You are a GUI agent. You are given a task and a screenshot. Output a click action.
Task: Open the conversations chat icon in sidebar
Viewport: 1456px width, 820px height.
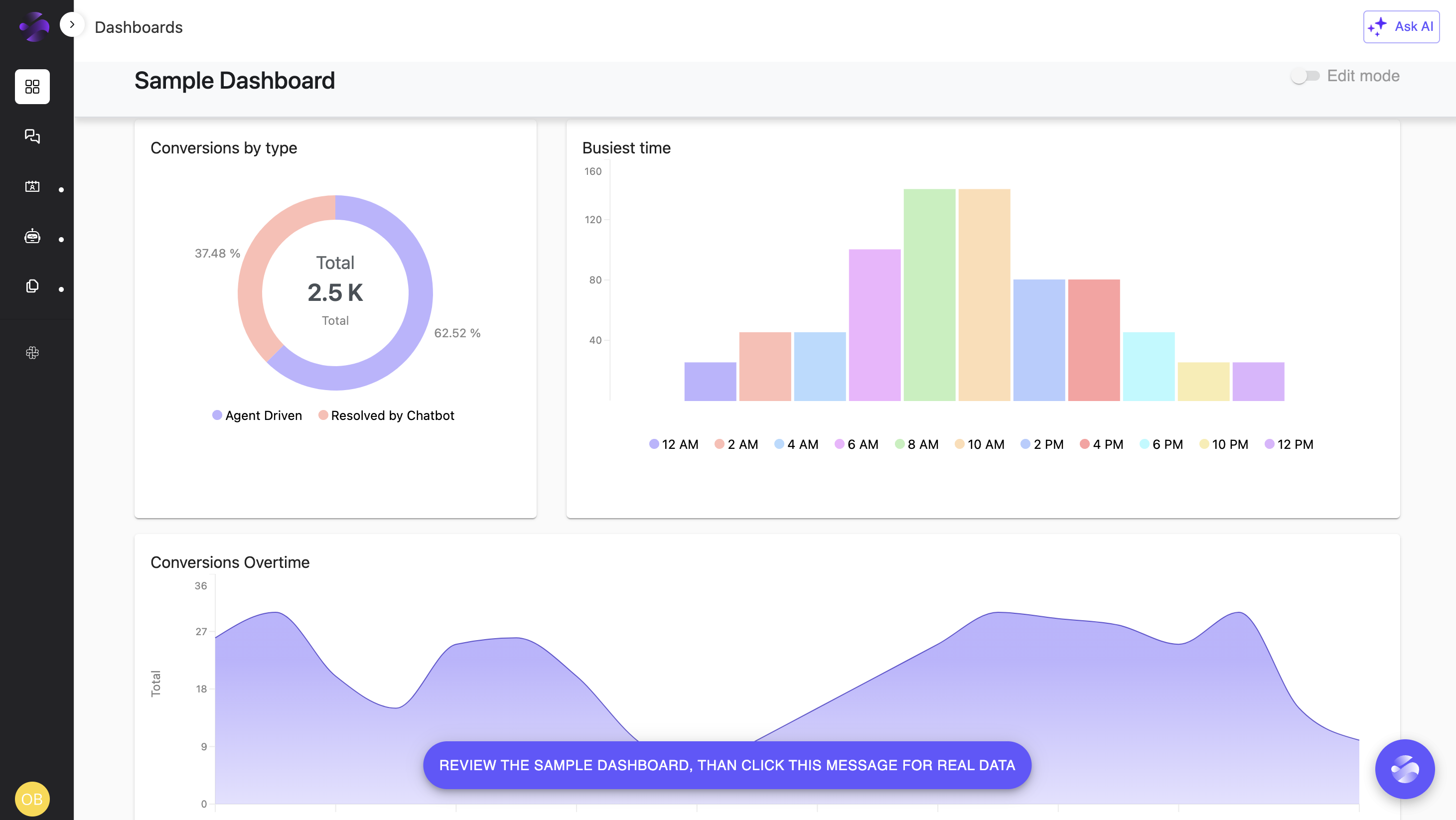tap(32, 136)
